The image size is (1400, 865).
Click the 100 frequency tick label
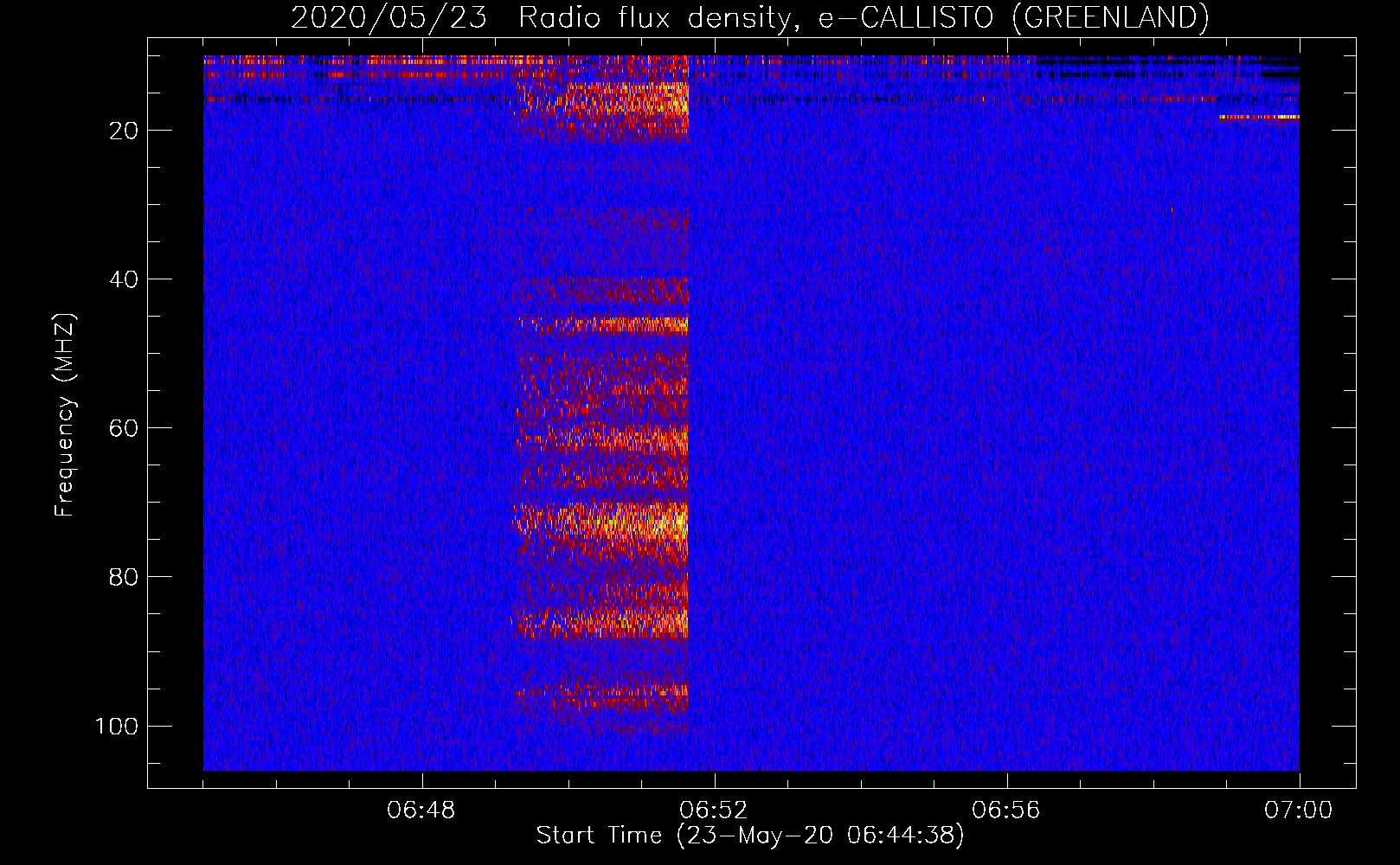(117, 726)
